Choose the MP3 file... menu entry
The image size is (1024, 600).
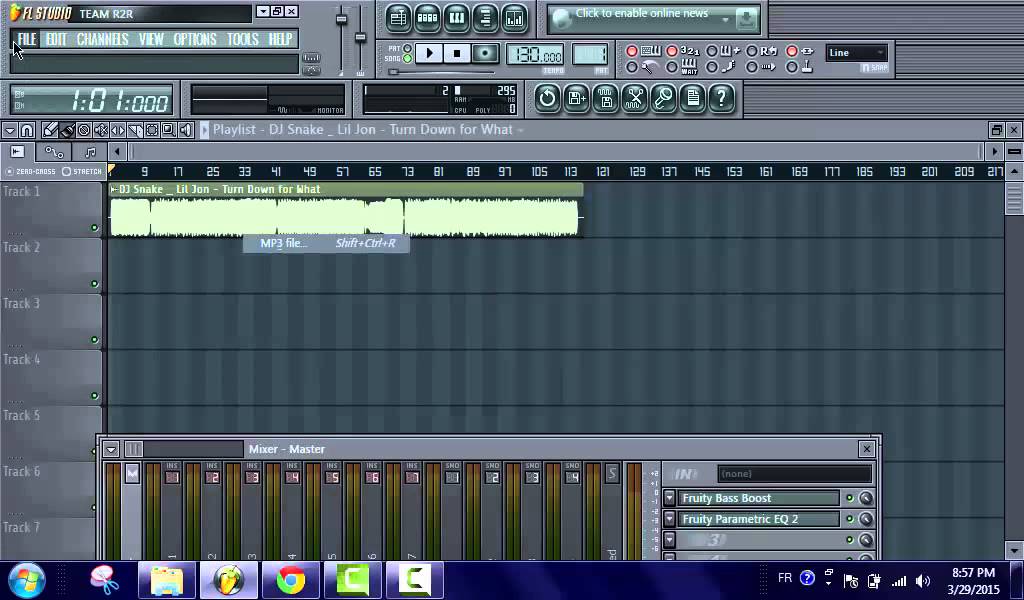point(327,244)
